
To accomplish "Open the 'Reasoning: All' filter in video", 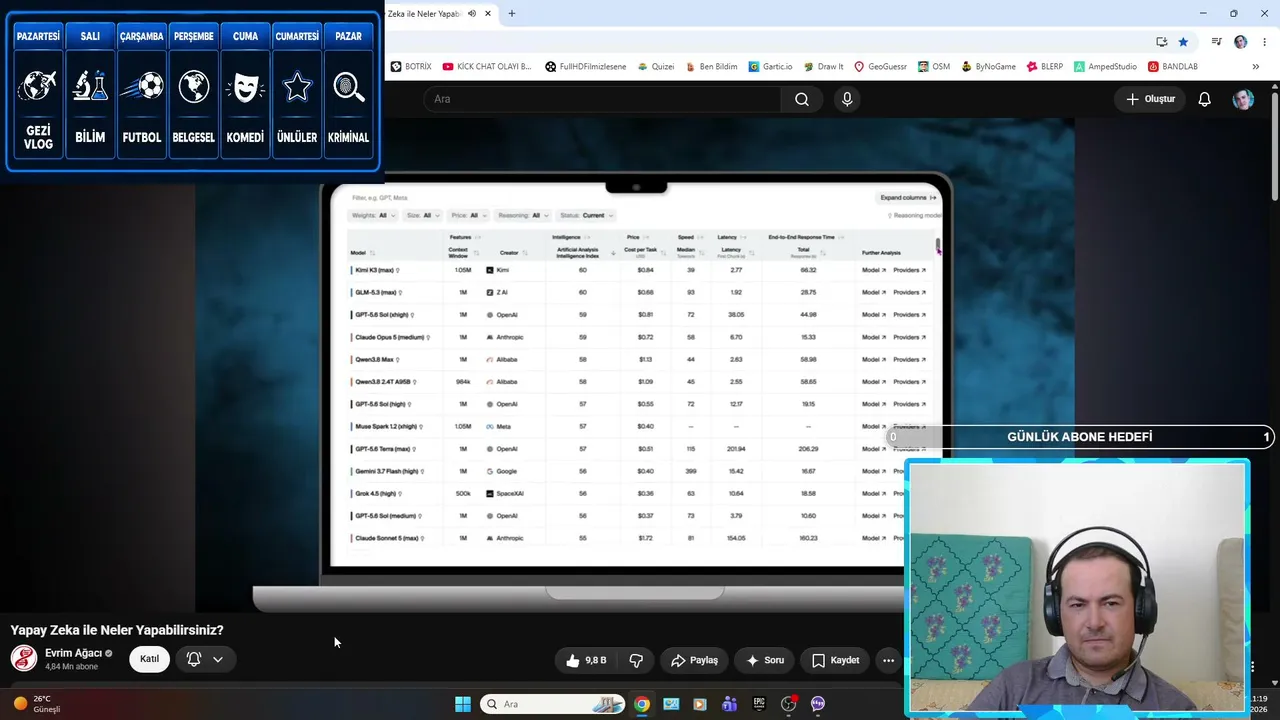I will tap(524, 215).
